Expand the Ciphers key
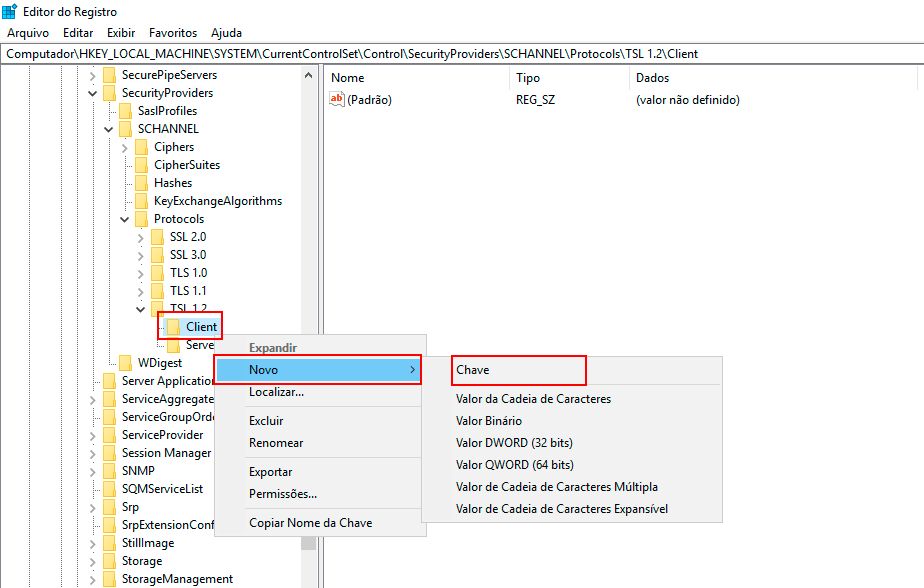 (x=124, y=147)
